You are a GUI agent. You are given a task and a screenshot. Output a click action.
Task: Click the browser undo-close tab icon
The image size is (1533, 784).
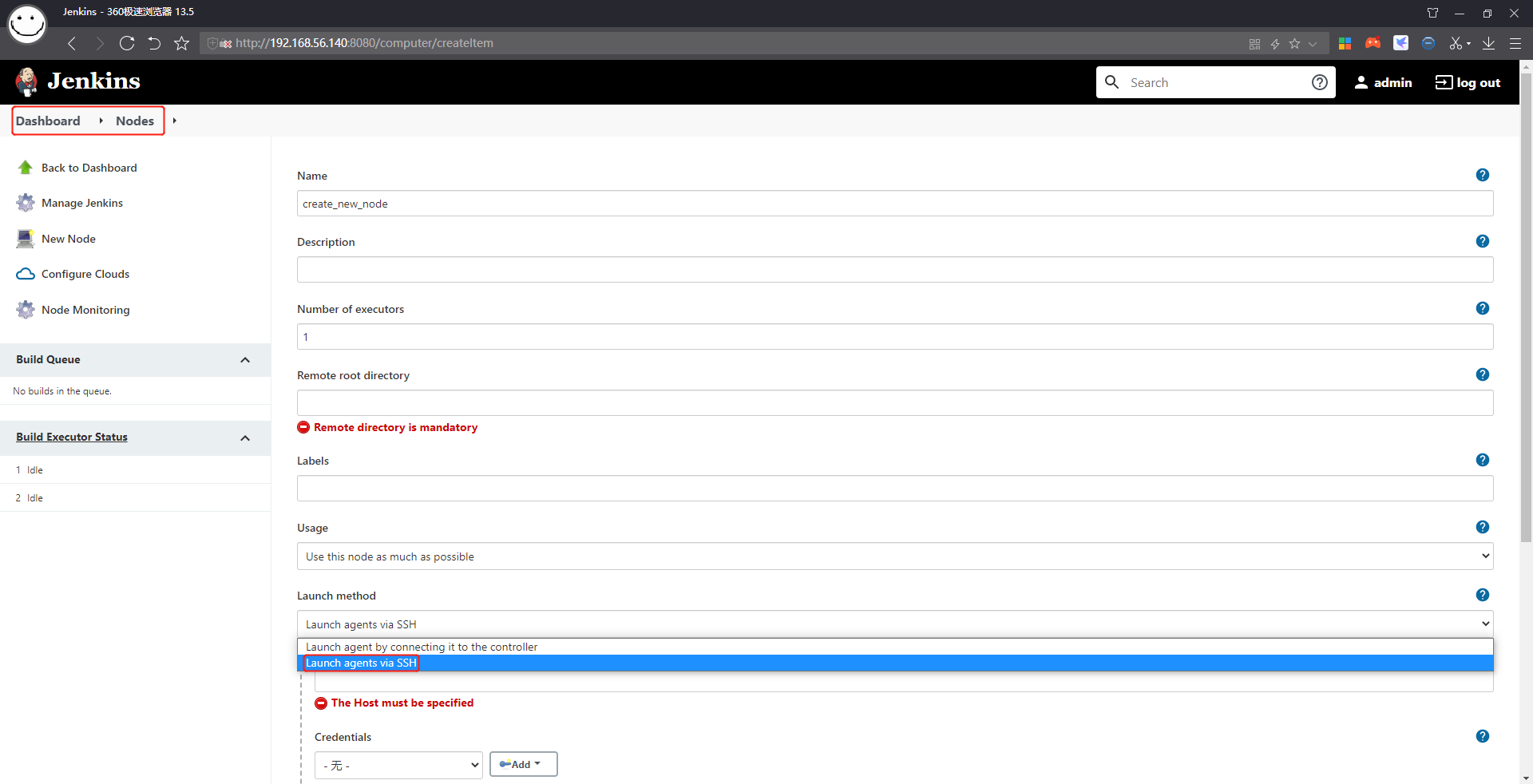pyautogui.click(x=154, y=43)
